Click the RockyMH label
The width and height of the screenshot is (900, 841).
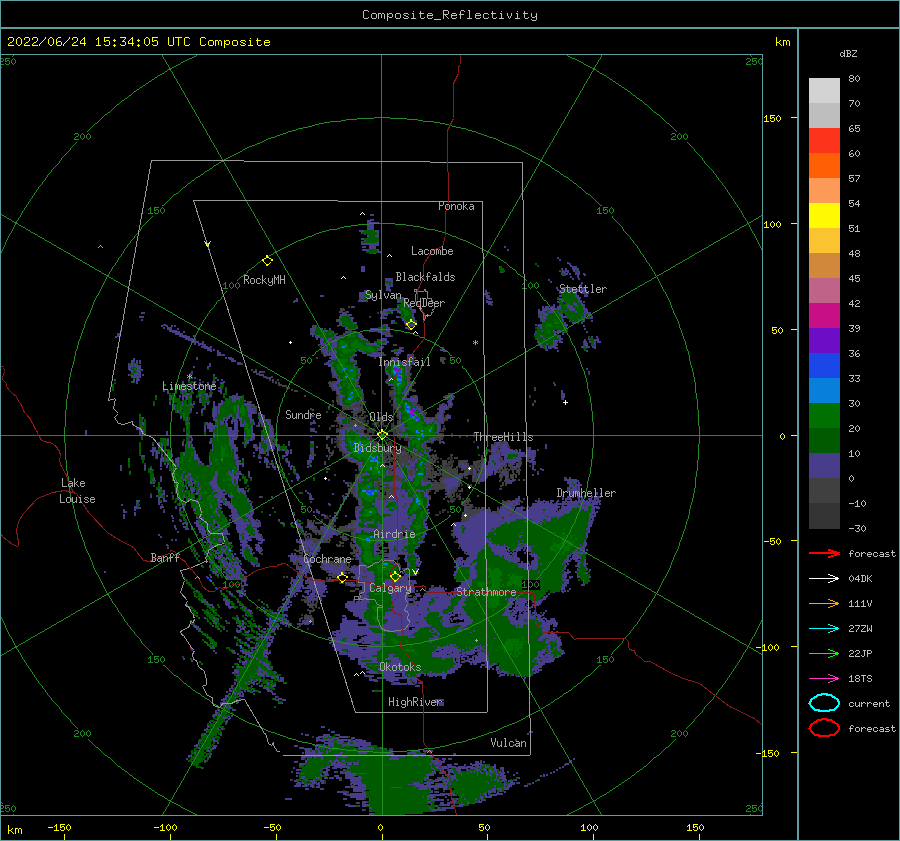(264, 280)
